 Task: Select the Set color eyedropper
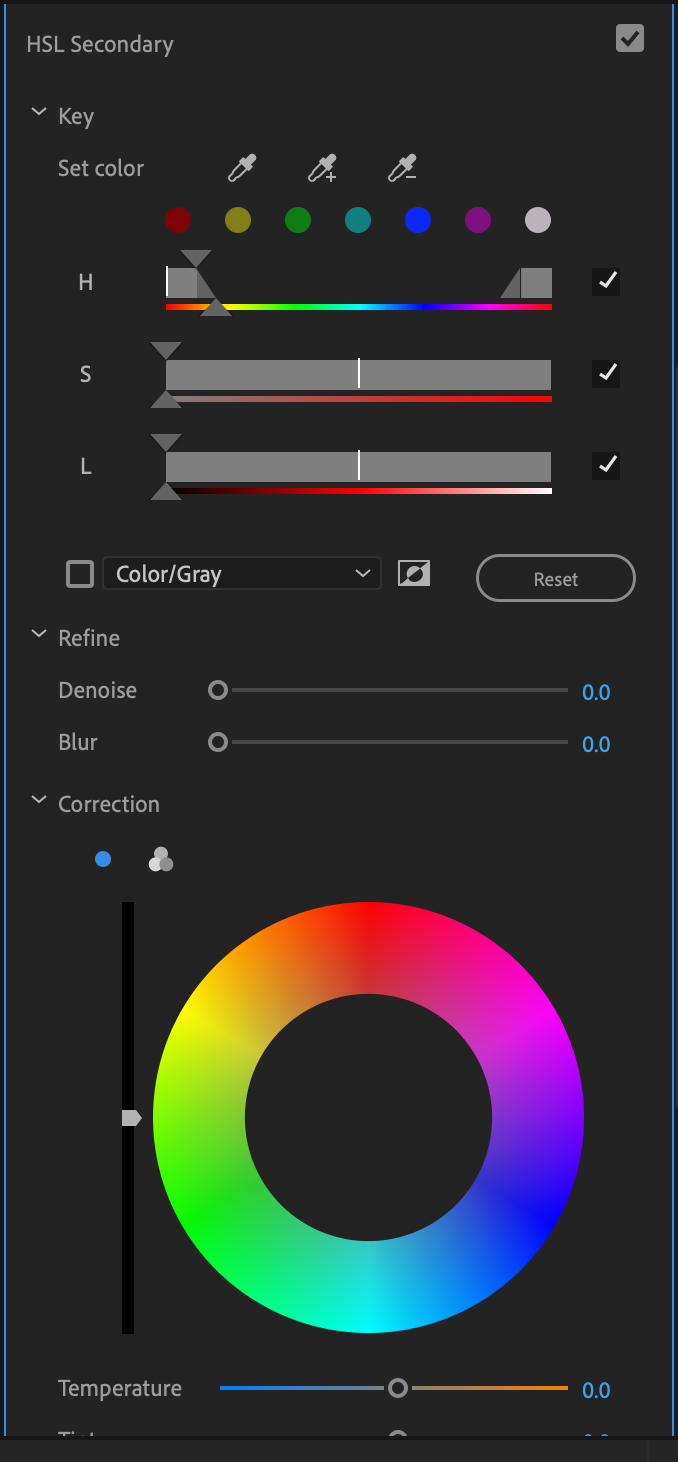click(240, 168)
